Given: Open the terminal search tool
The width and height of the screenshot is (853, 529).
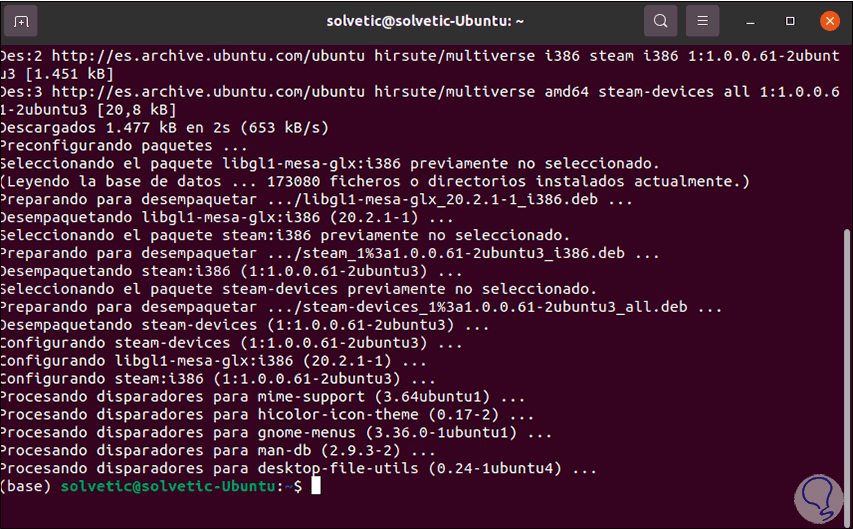Looking at the screenshot, I should click(x=660, y=21).
